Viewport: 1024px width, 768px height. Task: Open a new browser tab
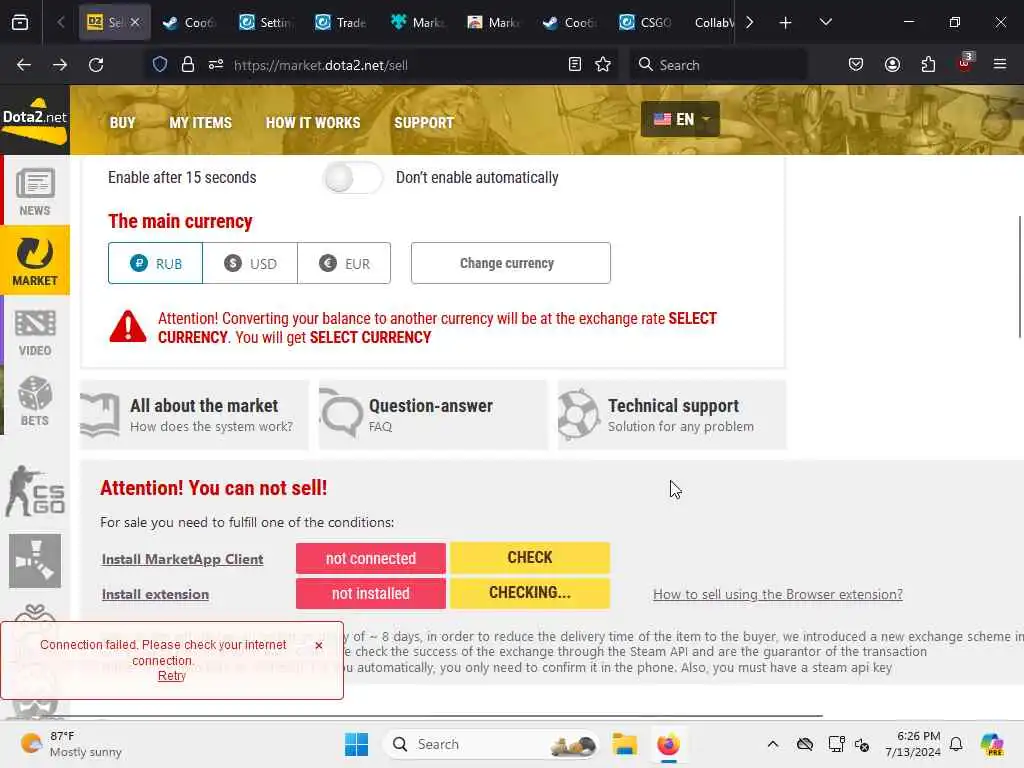point(786,22)
